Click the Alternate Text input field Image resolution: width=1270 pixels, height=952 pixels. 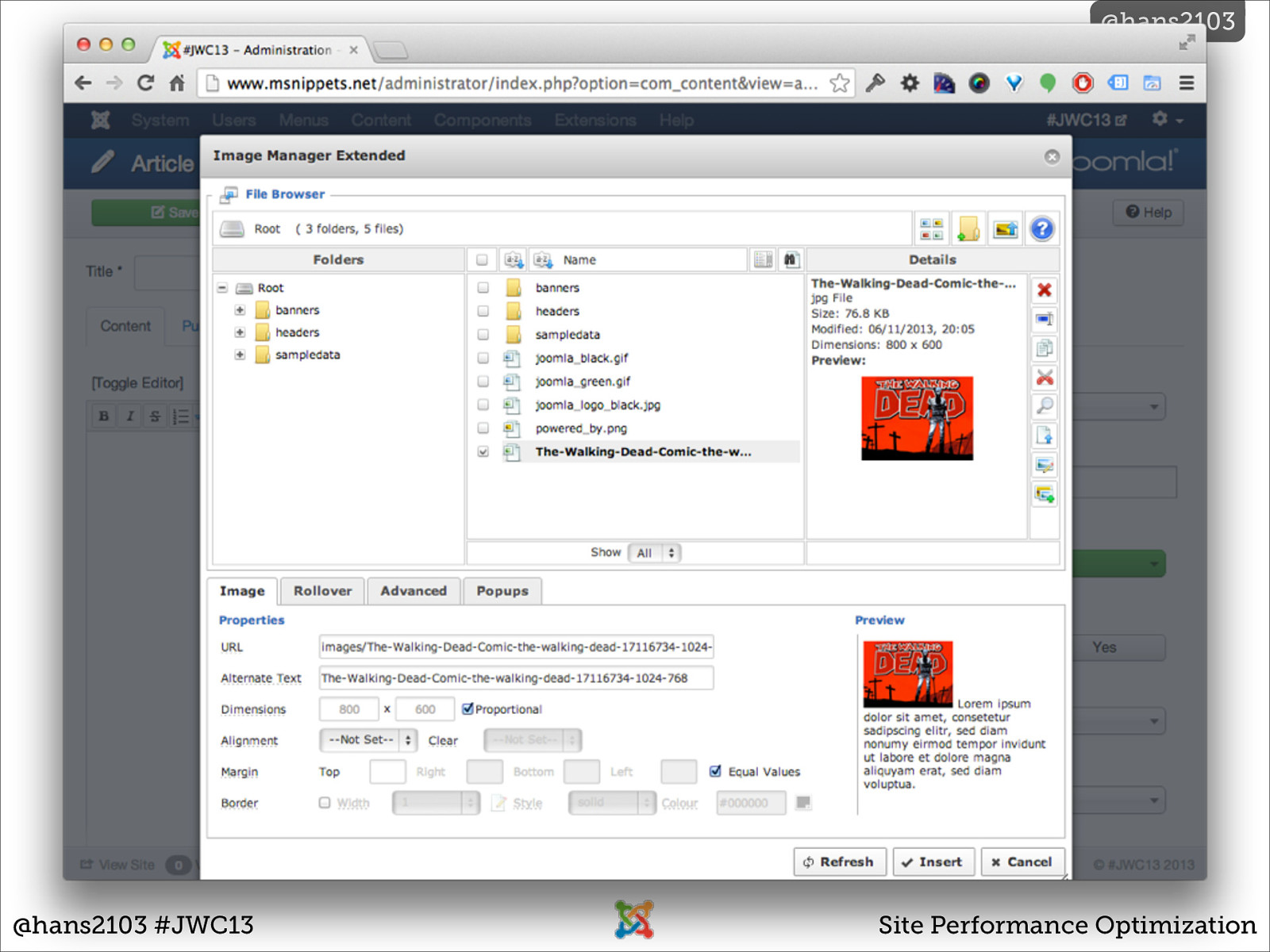click(516, 678)
